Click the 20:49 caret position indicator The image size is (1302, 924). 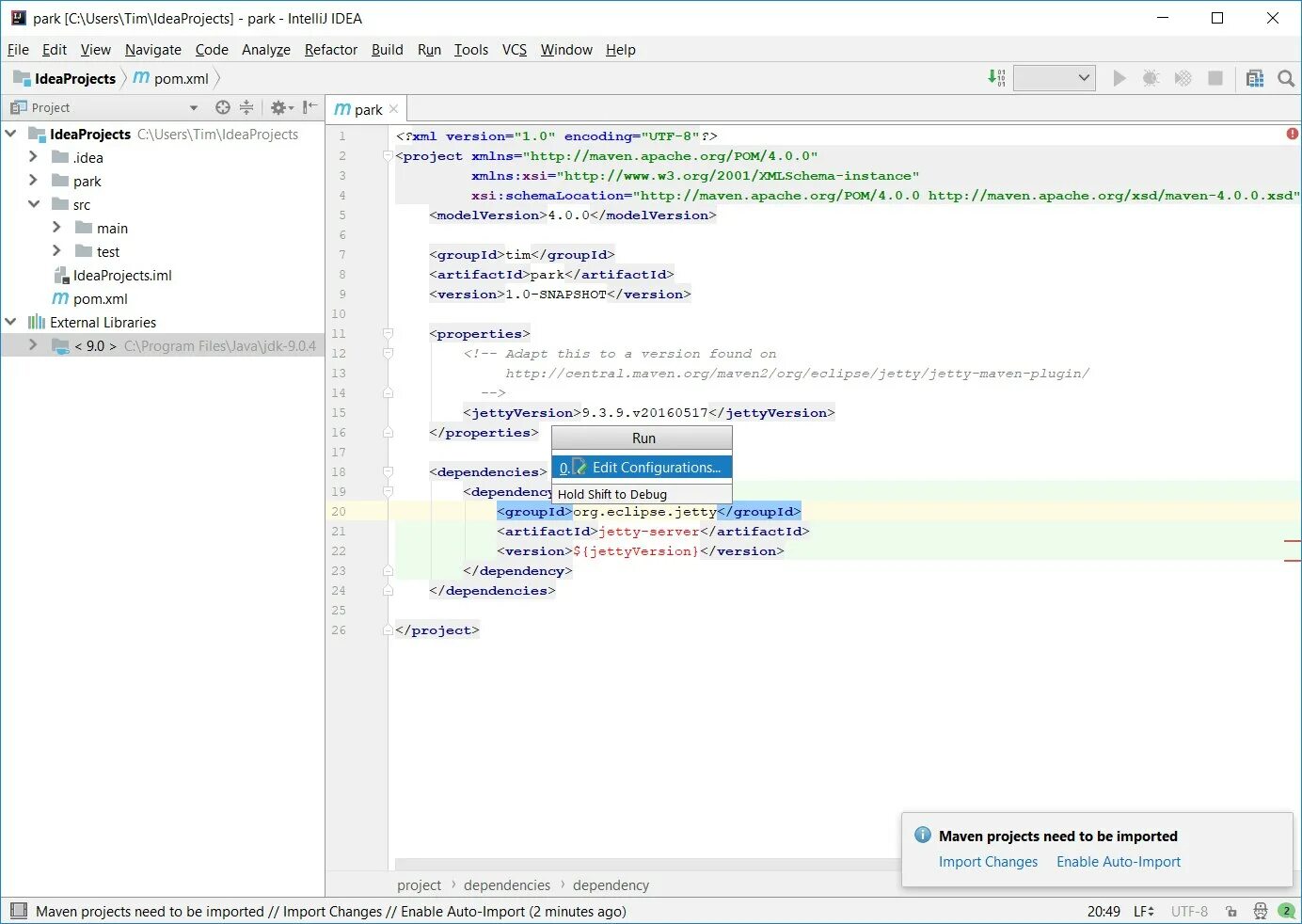pos(1104,911)
